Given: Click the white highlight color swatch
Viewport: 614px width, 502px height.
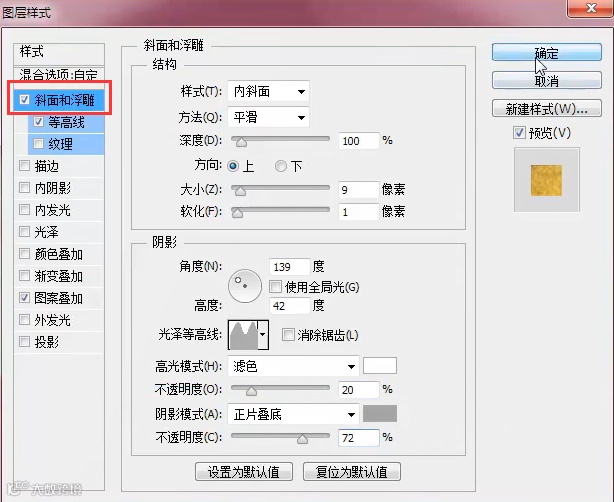Looking at the screenshot, I should (380, 366).
